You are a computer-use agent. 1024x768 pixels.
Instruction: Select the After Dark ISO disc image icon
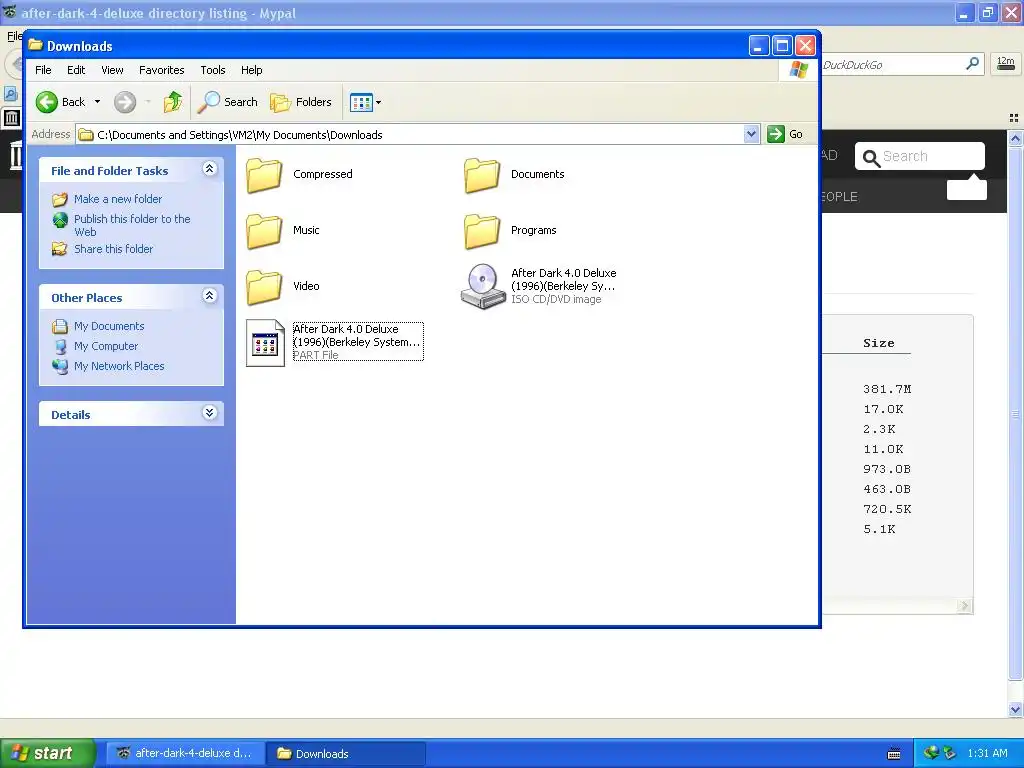483,286
